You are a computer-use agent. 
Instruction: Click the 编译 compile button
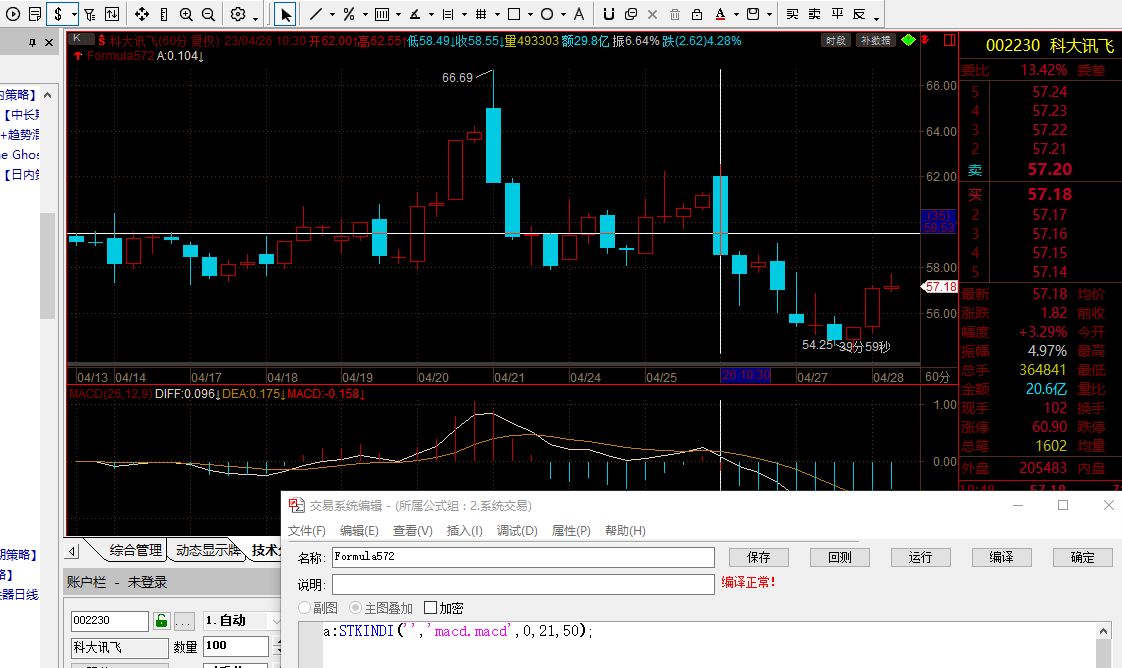1001,557
